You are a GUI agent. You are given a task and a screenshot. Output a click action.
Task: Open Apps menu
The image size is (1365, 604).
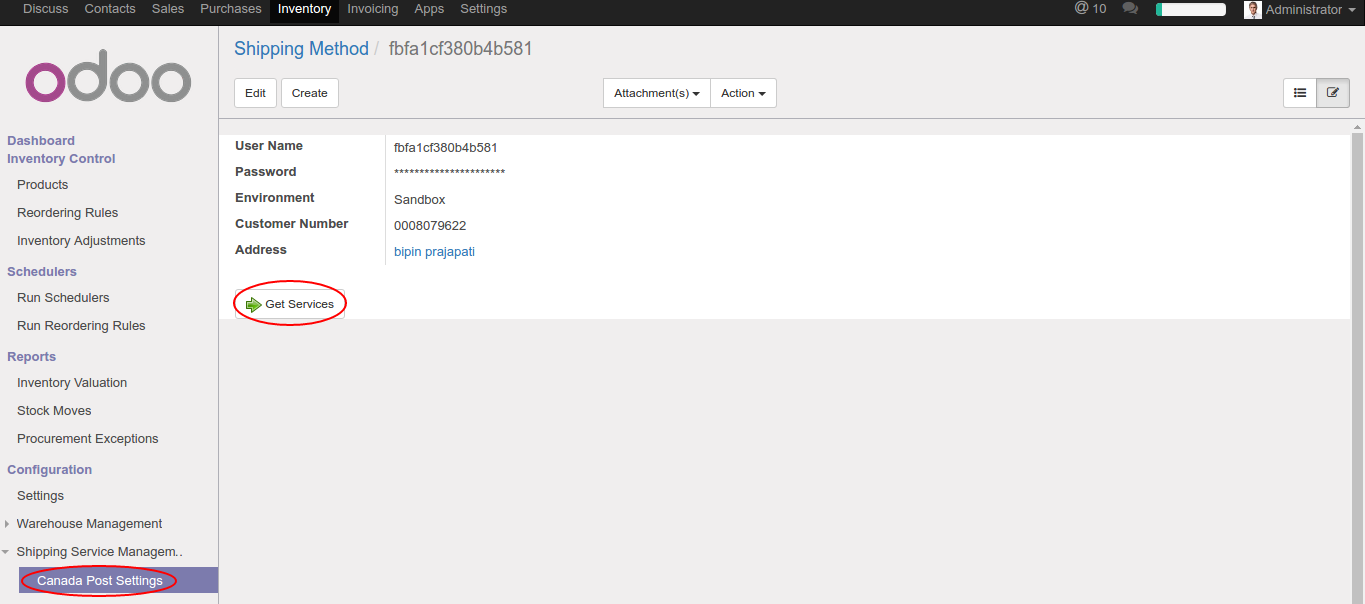429,9
